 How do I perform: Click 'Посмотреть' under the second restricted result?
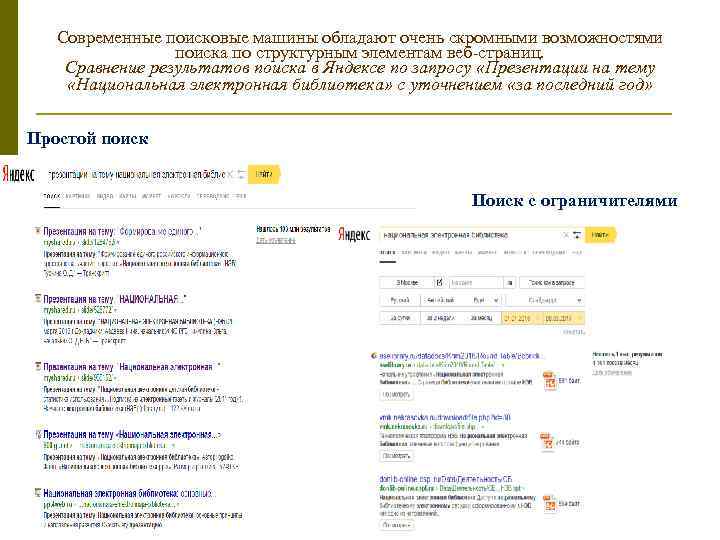(396, 456)
